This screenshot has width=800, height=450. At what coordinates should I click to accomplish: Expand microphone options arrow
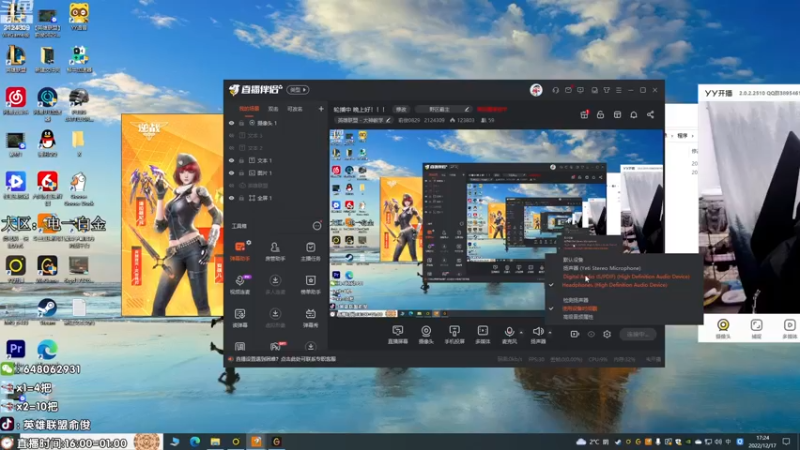pos(521,333)
